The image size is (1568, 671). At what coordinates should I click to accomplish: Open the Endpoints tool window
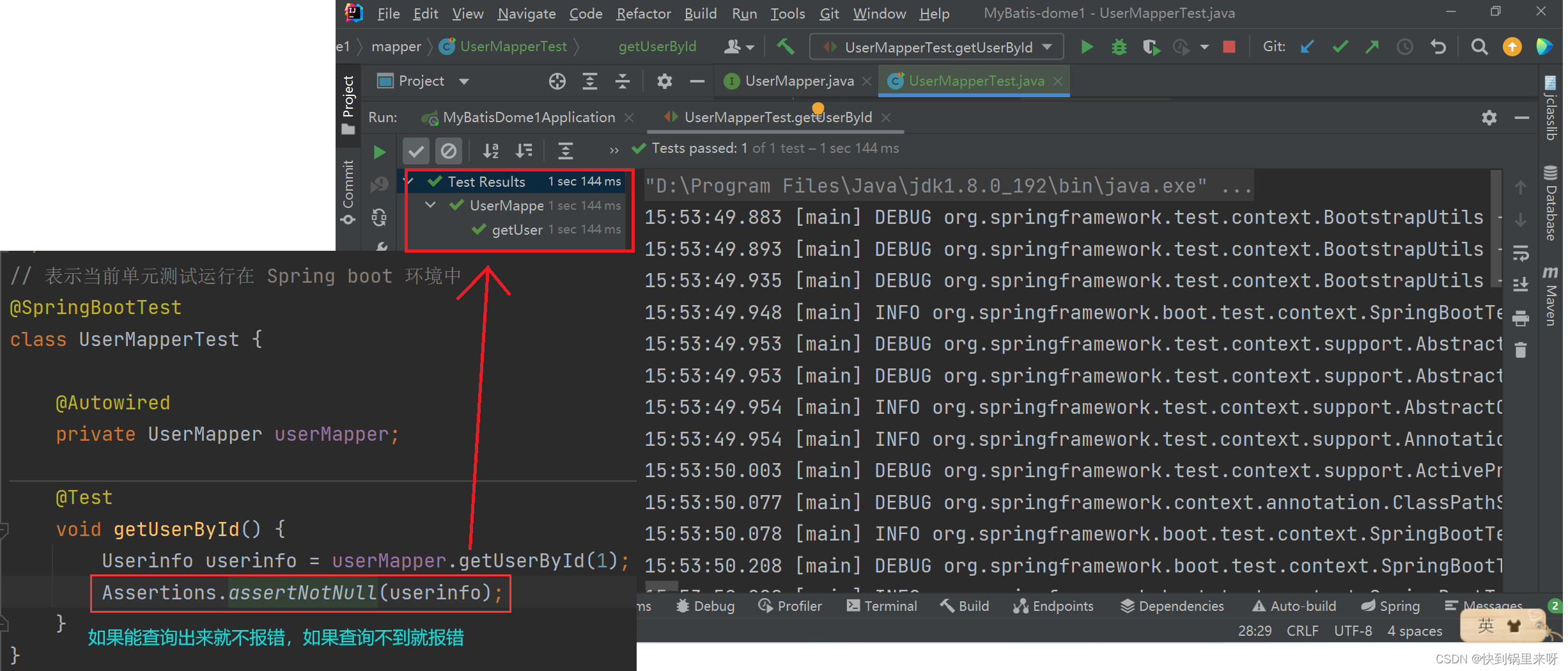click(1053, 606)
